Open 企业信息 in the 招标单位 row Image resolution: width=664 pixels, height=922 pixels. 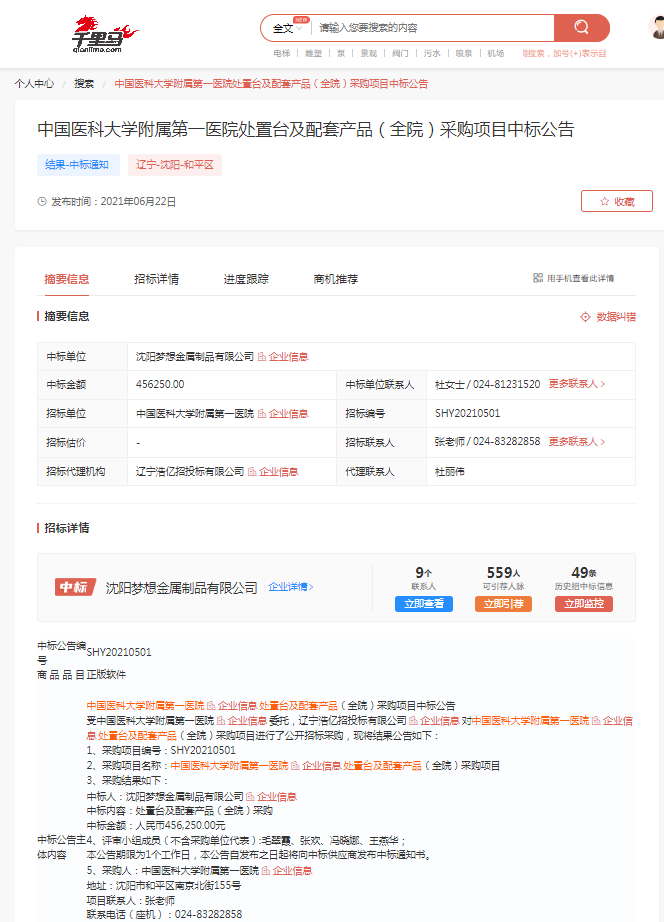[283, 413]
